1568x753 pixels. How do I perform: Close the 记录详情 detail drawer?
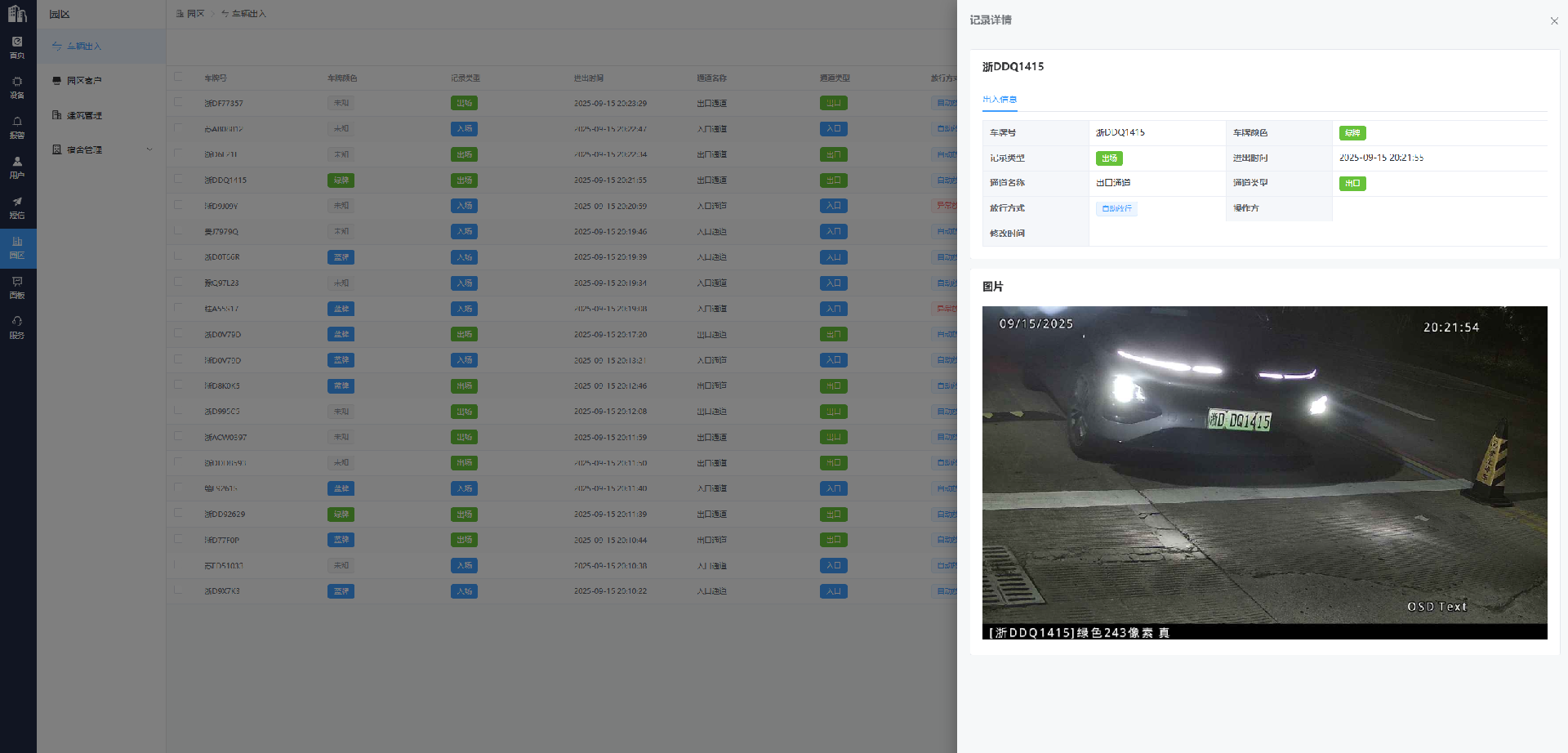1553,21
